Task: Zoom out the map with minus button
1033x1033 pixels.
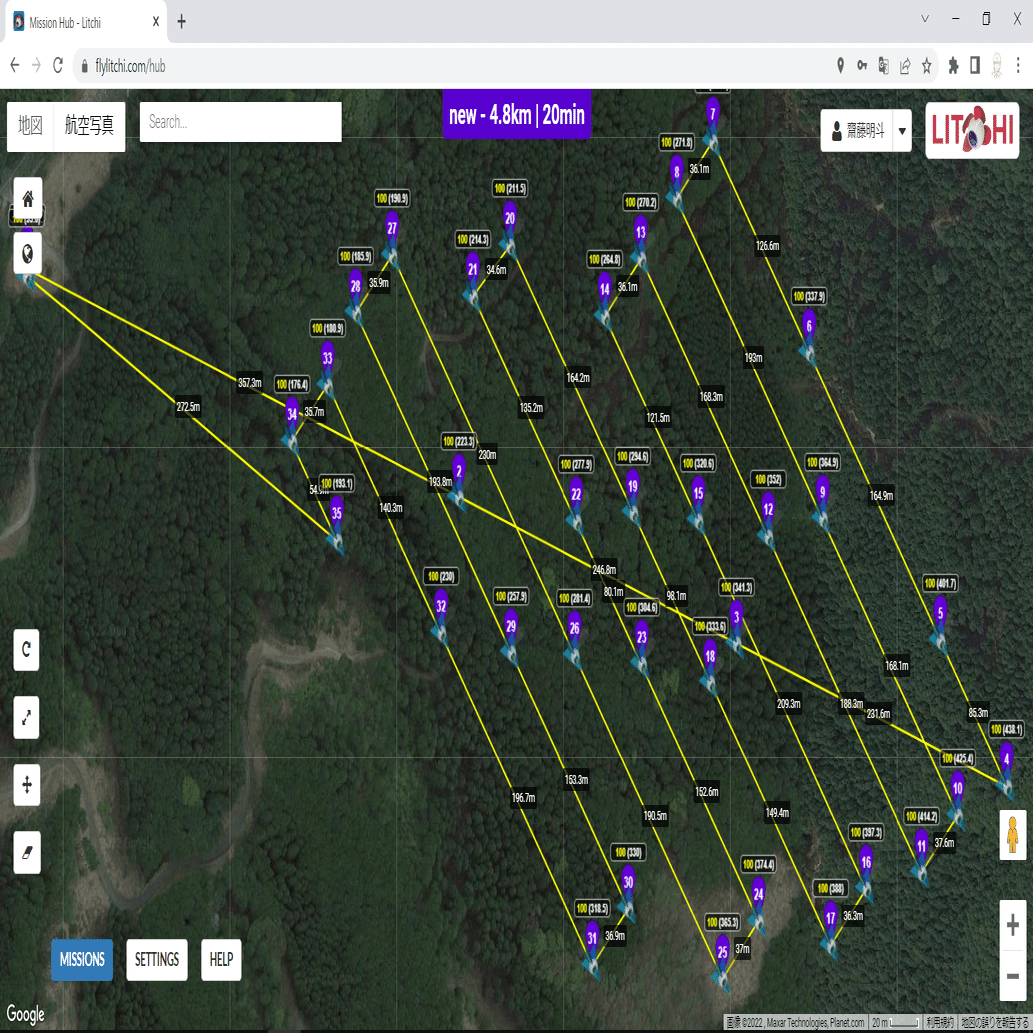Action: point(1013,976)
